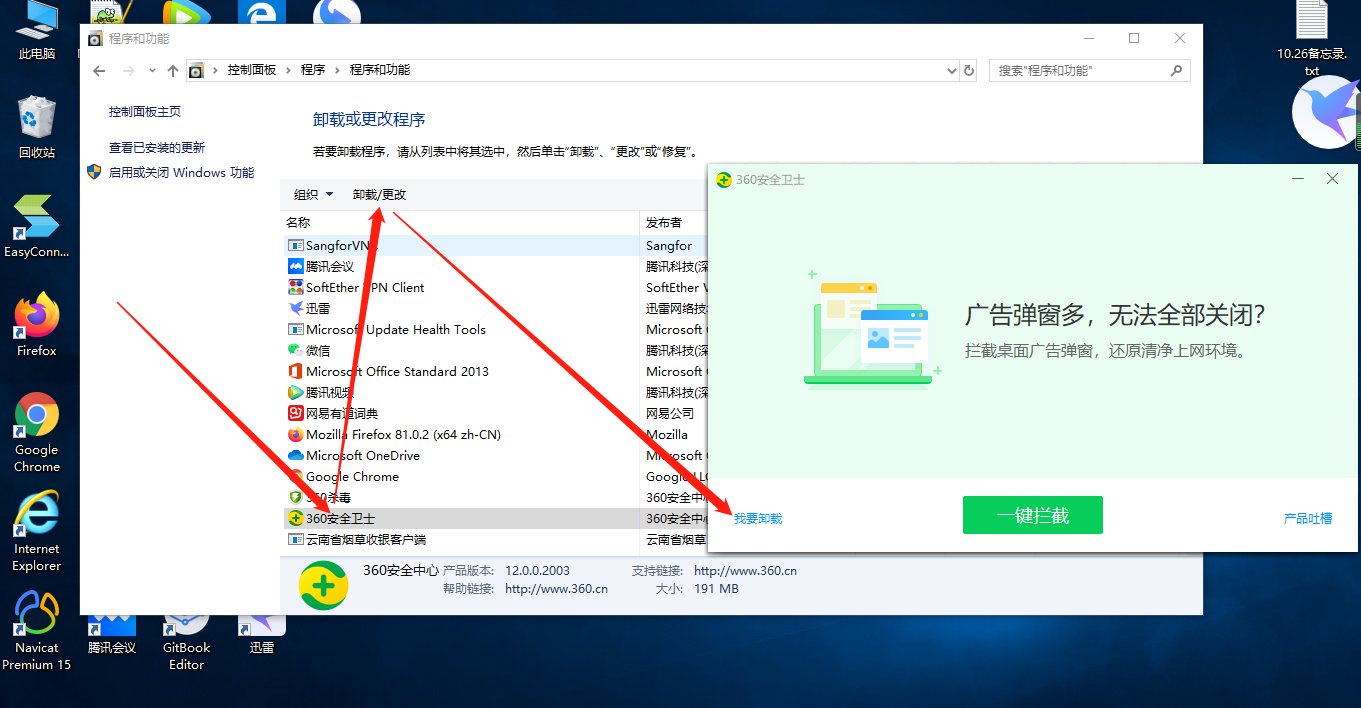
Task: Click the 我要卸载 link in the dialog
Action: coord(756,518)
